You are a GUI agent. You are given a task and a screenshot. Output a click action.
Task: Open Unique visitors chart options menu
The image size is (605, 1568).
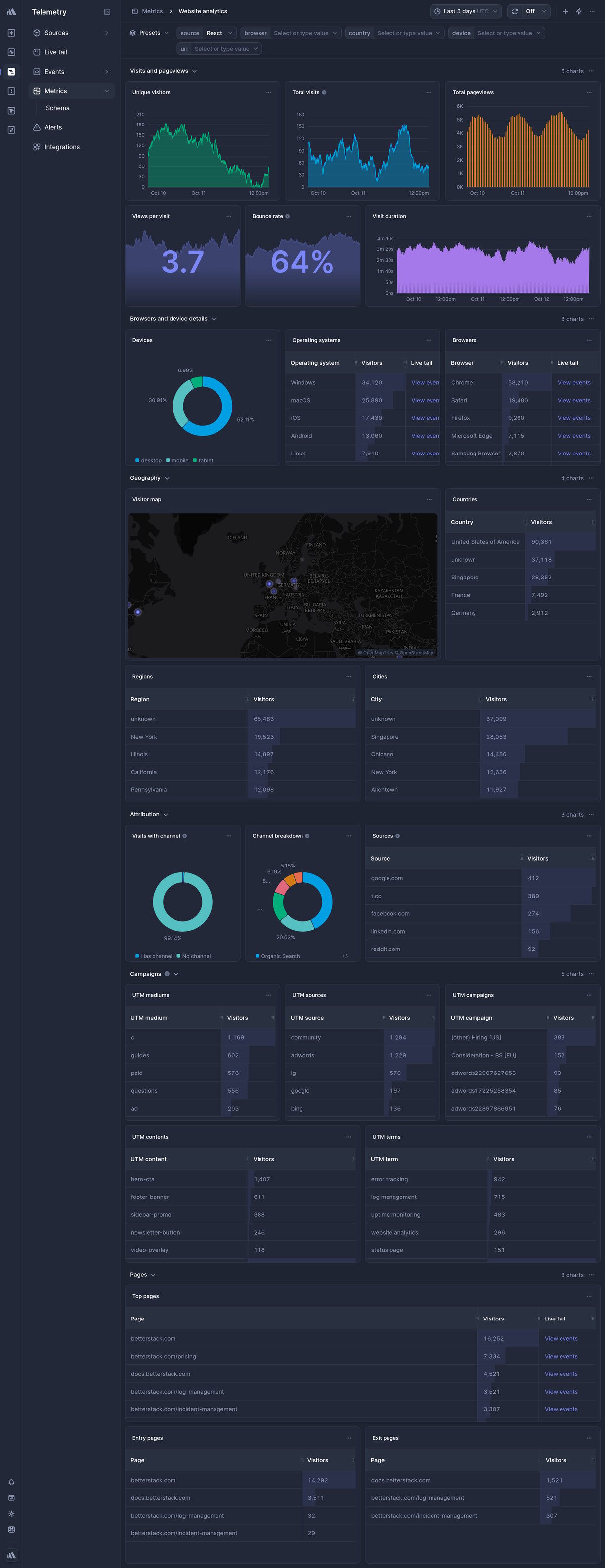pyautogui.click(x=269, y=92)
